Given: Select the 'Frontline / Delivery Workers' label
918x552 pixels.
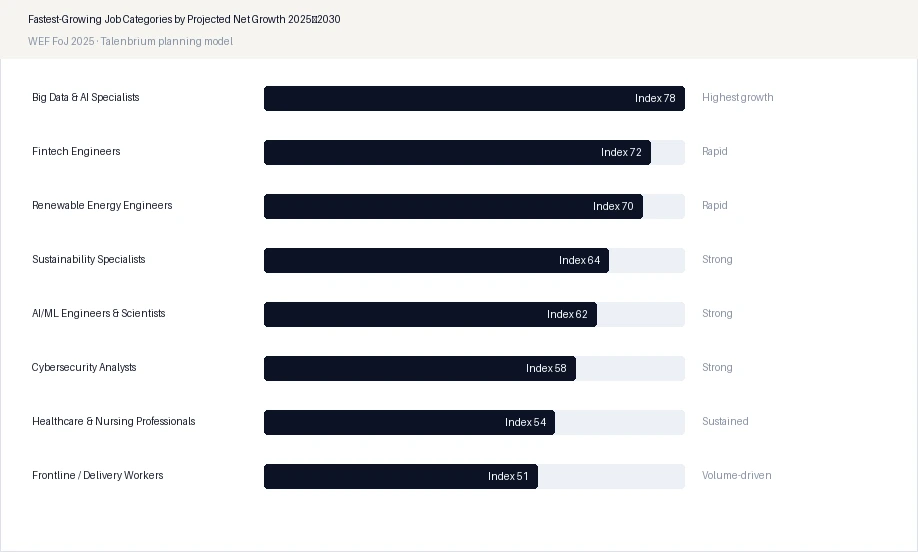Looking at the screenshot, I should [98, 475].
